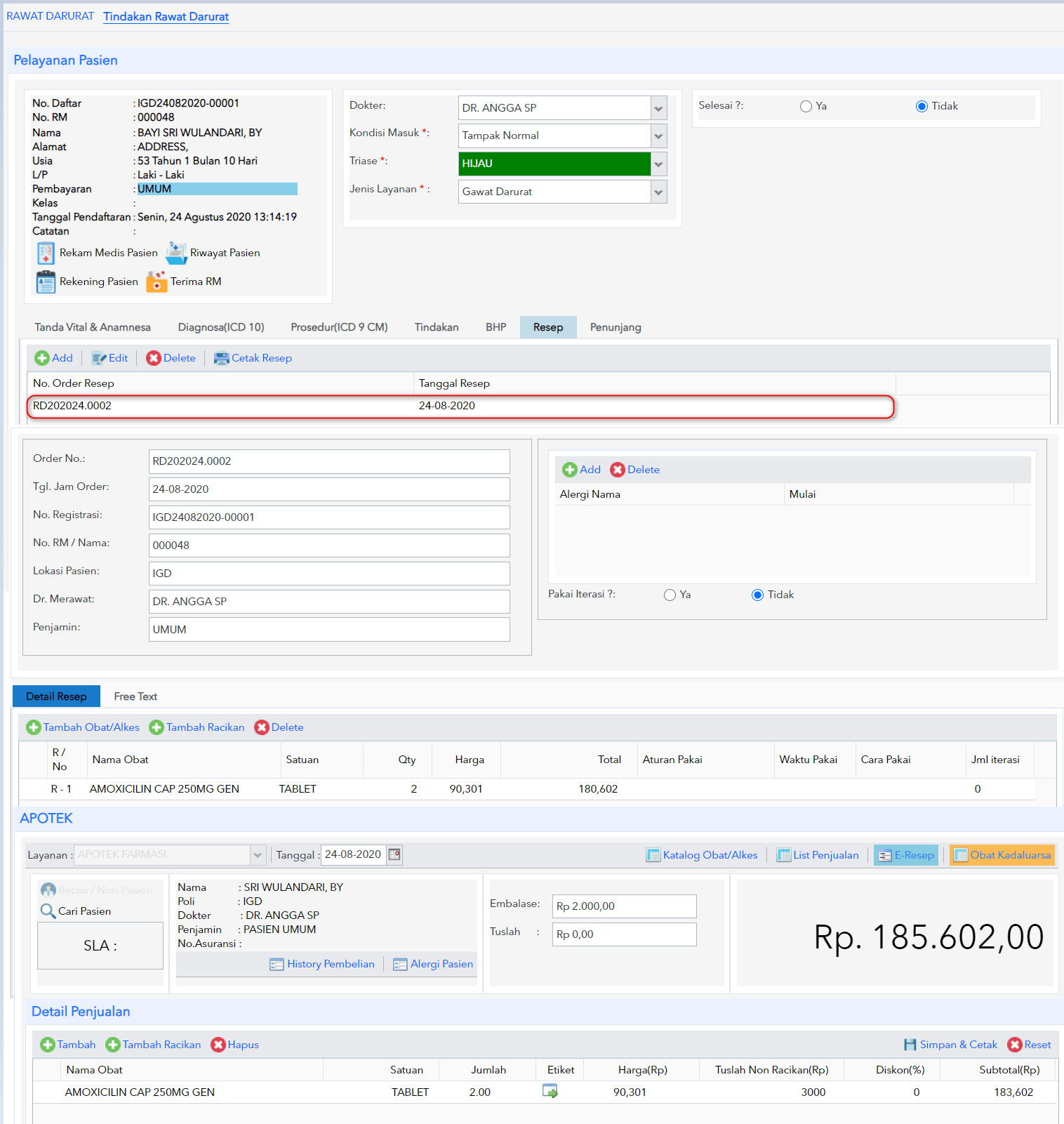Click Tambah in Detail Penjualan
The width and height of the screenshot is (1064, 1124).
68,1045
